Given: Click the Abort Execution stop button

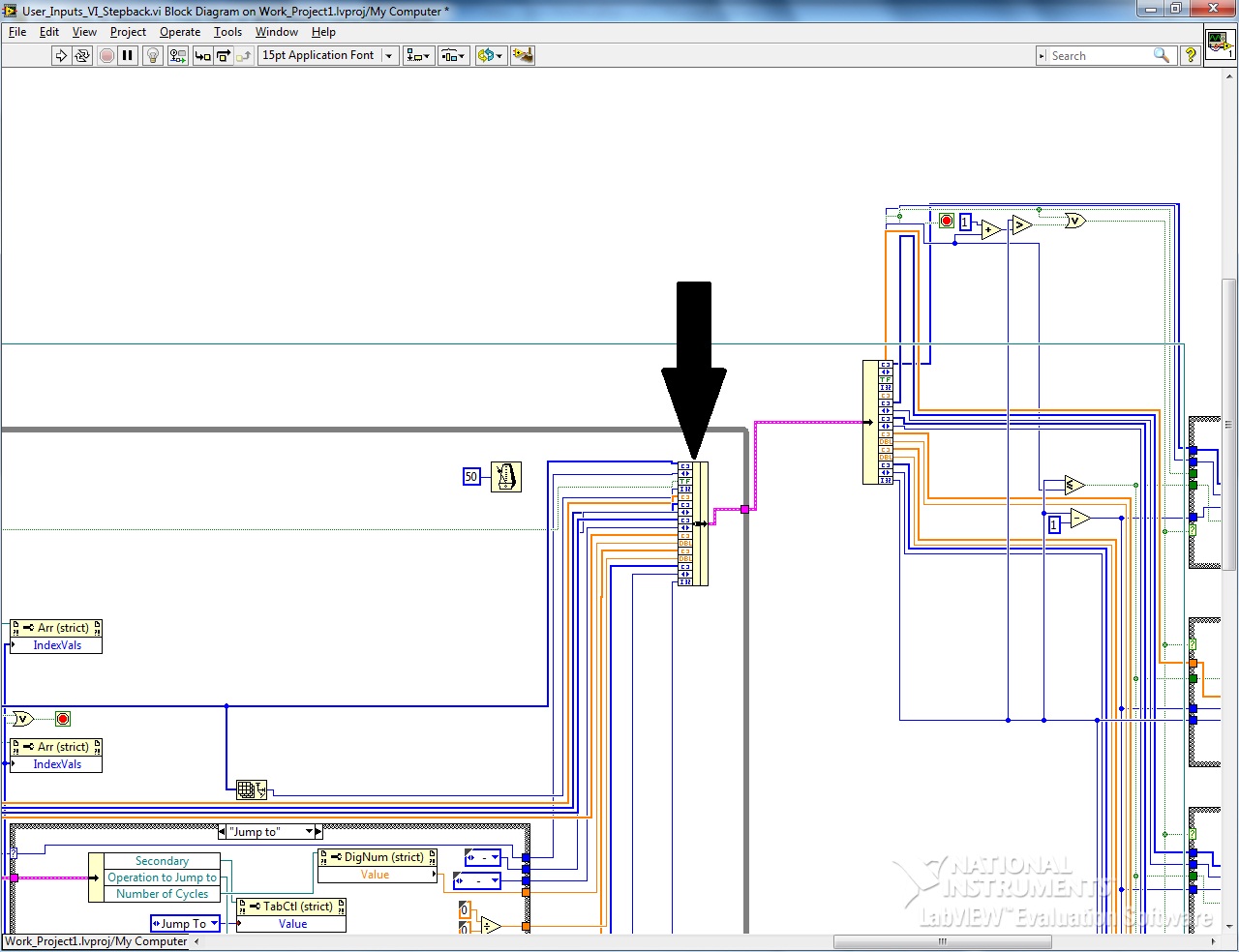Looking at the screenshot, I should tap(106, 56).
